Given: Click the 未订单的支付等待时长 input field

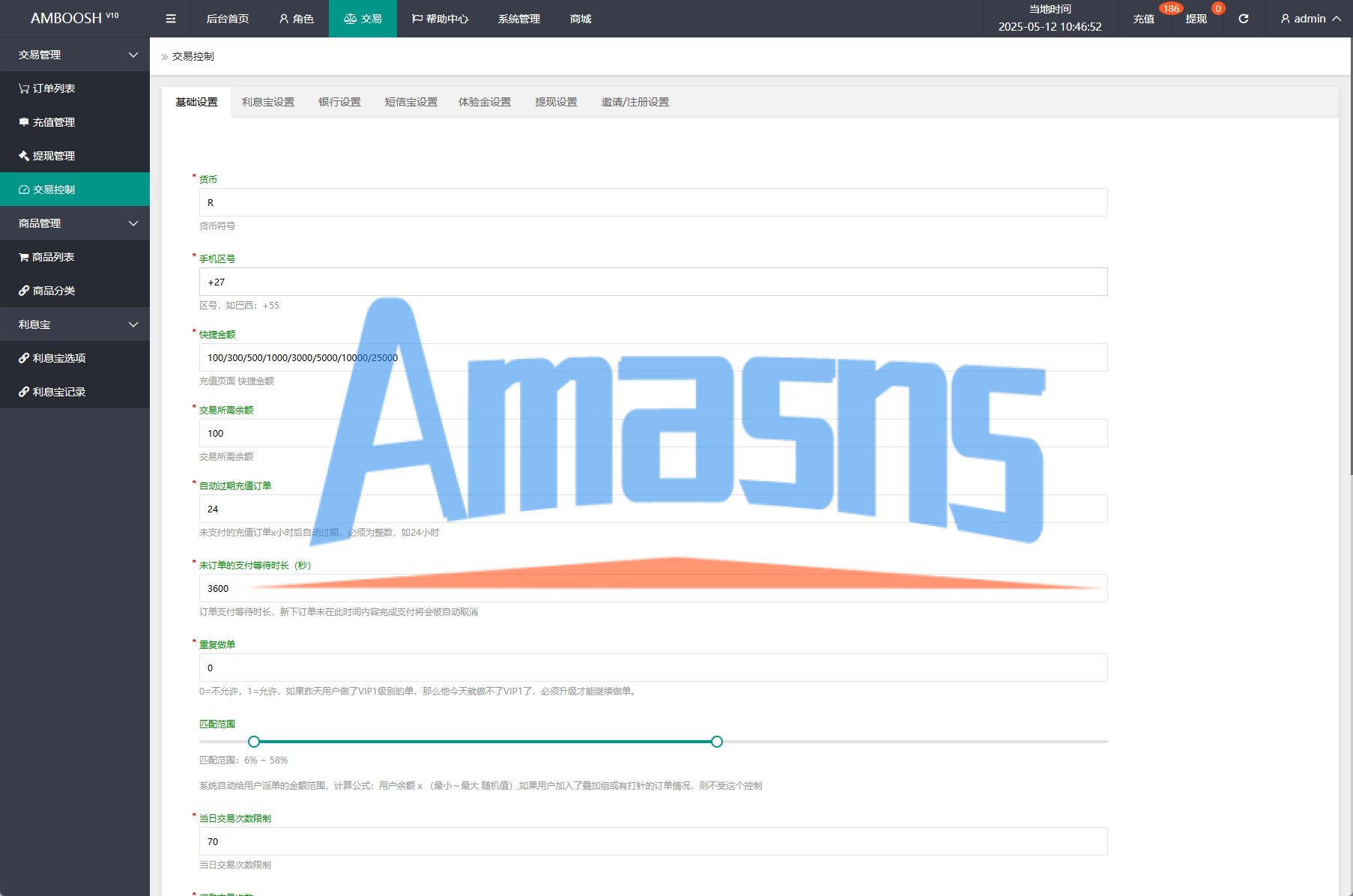Looking at the screenshot, I should pos(653,588).
